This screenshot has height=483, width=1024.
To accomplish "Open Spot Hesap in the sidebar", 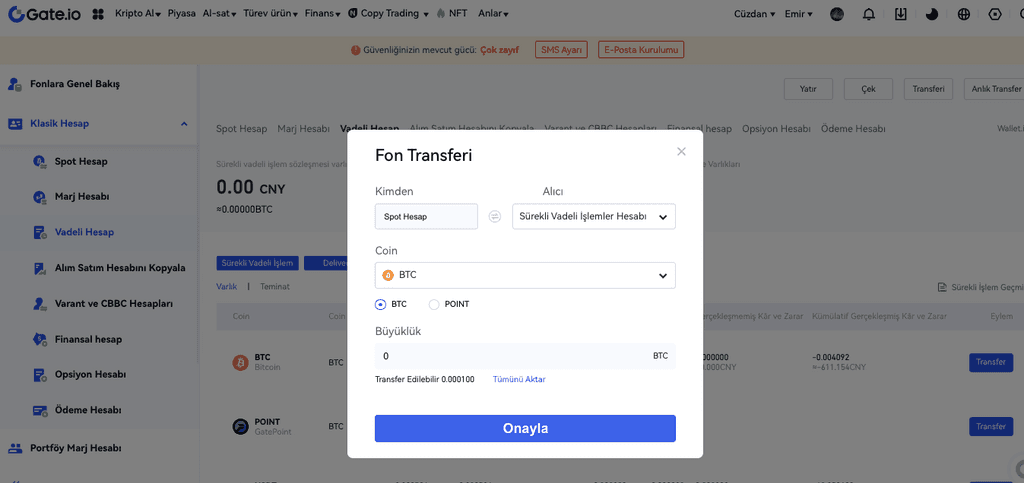I will pos(81,161).
